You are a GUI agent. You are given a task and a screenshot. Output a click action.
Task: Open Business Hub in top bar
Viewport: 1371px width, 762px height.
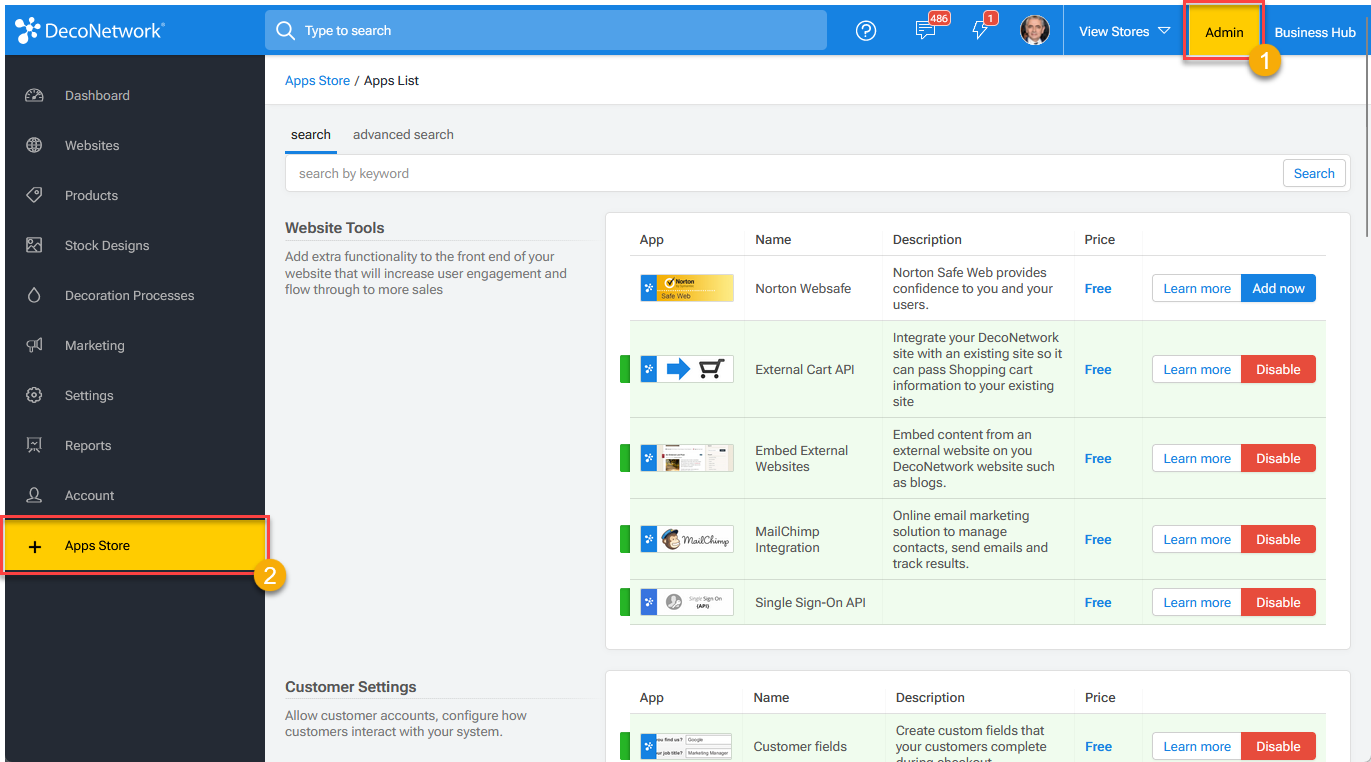pos(1315,32)
